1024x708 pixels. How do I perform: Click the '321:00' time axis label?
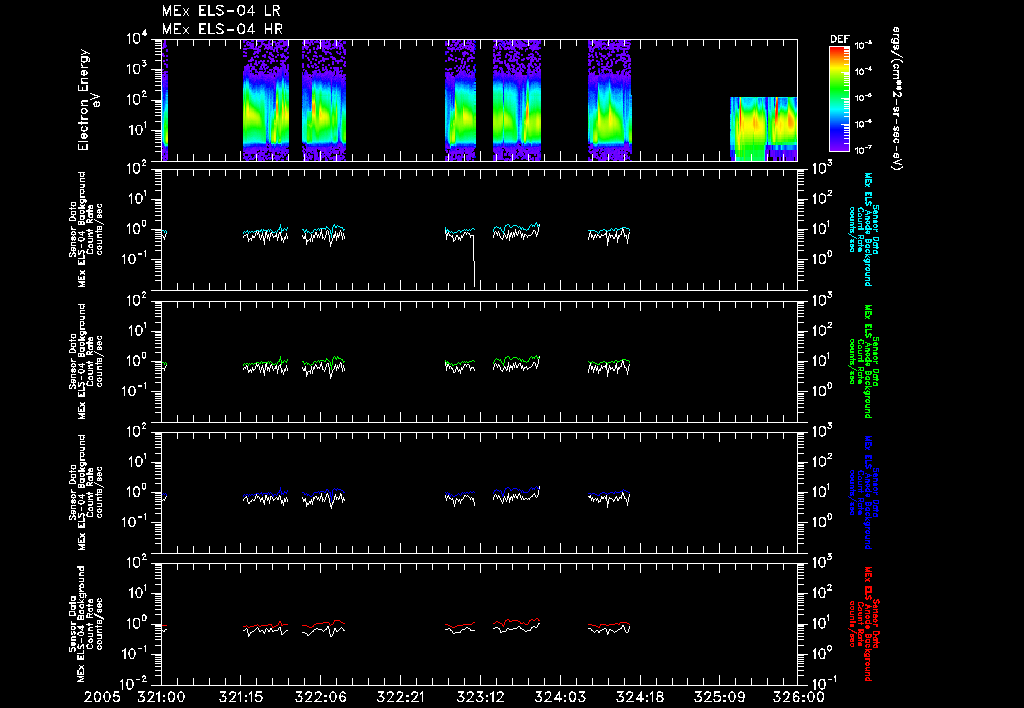pyautogui.click(x=161, y=698)
